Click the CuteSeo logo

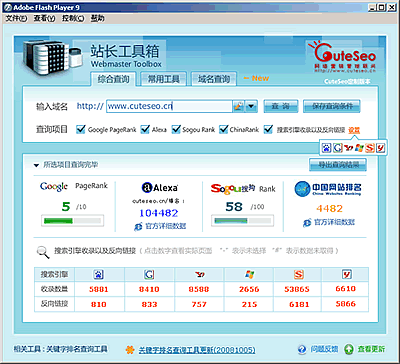[341, 57]
